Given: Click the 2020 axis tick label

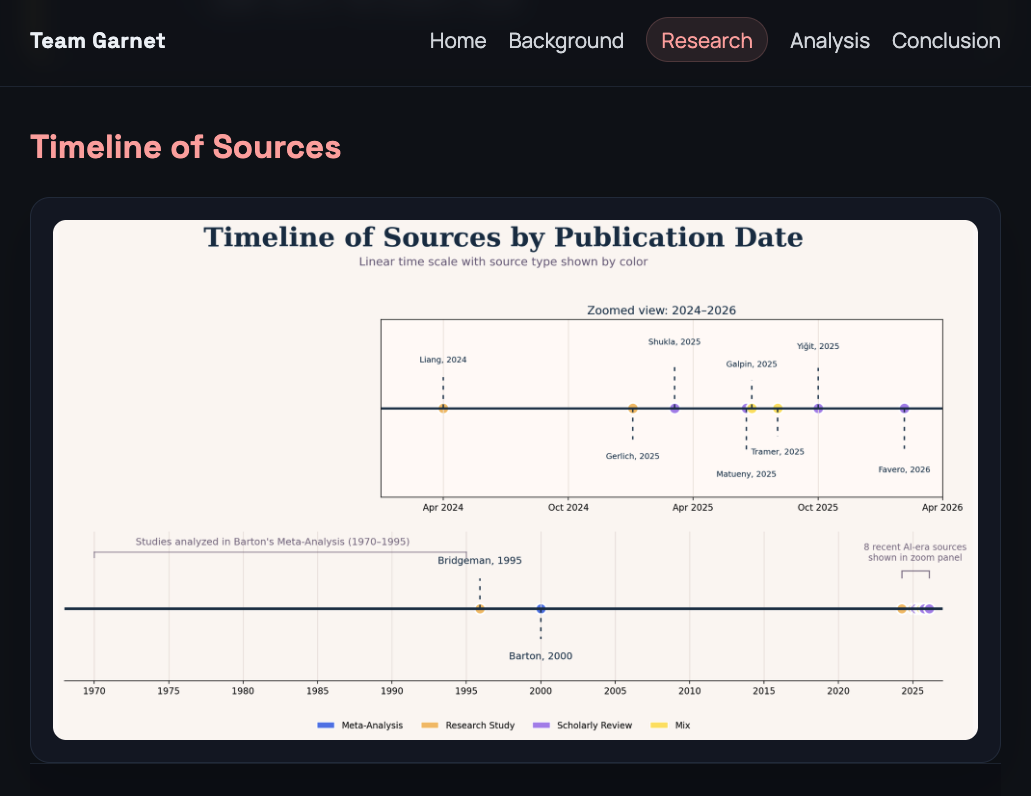Looking at the screenshot, I should pyautogui.click(x=838, y=691).
